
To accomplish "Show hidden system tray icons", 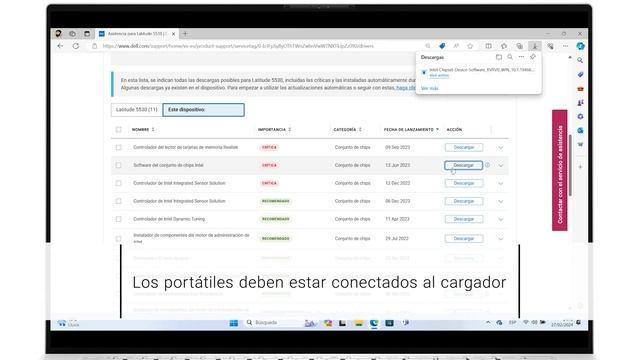I will pyautogui.click(x=488, y=323).
